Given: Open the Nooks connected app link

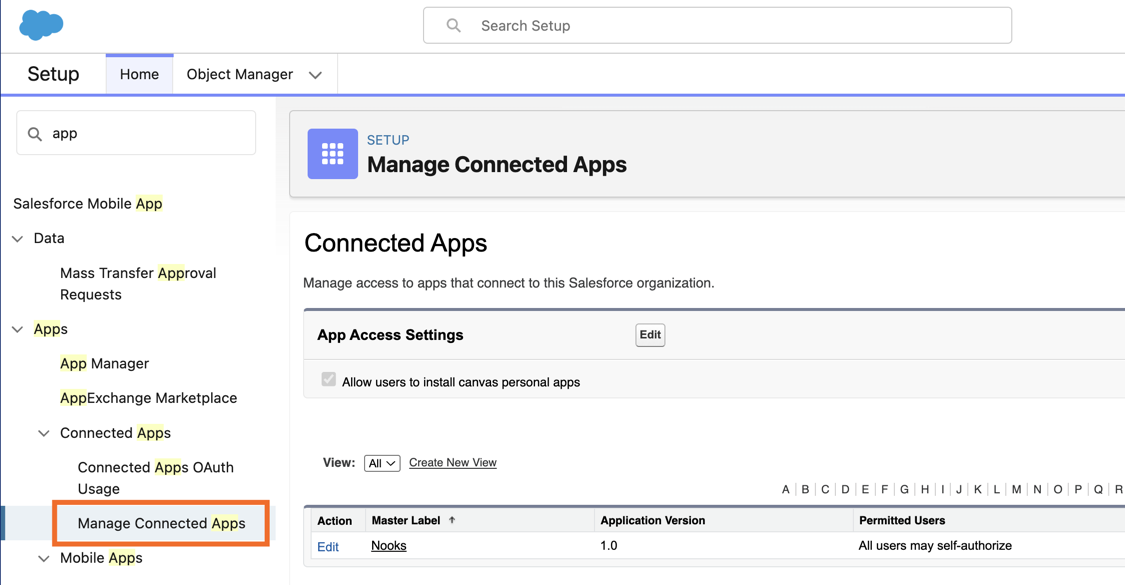Looking at the screenshot, I should point(389,546).
